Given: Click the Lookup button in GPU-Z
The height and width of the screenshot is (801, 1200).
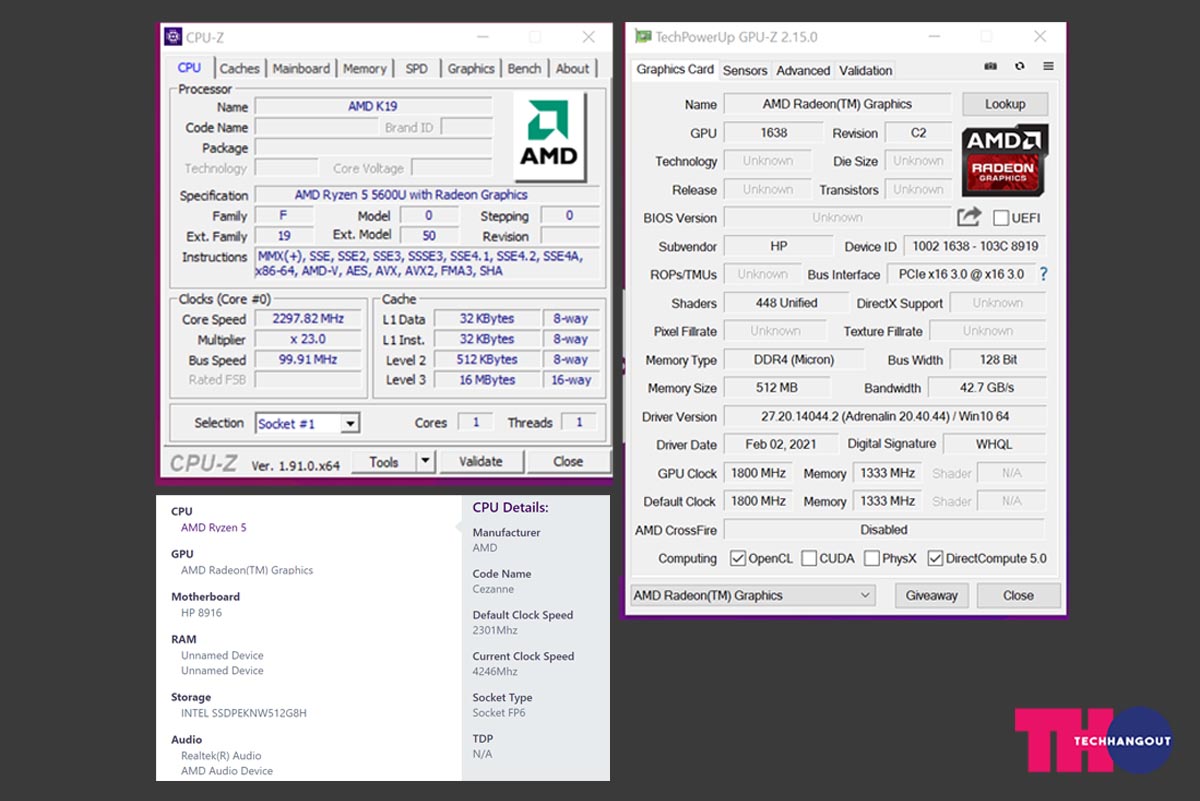Looking at the screenshot, I should coord(1005,104).
